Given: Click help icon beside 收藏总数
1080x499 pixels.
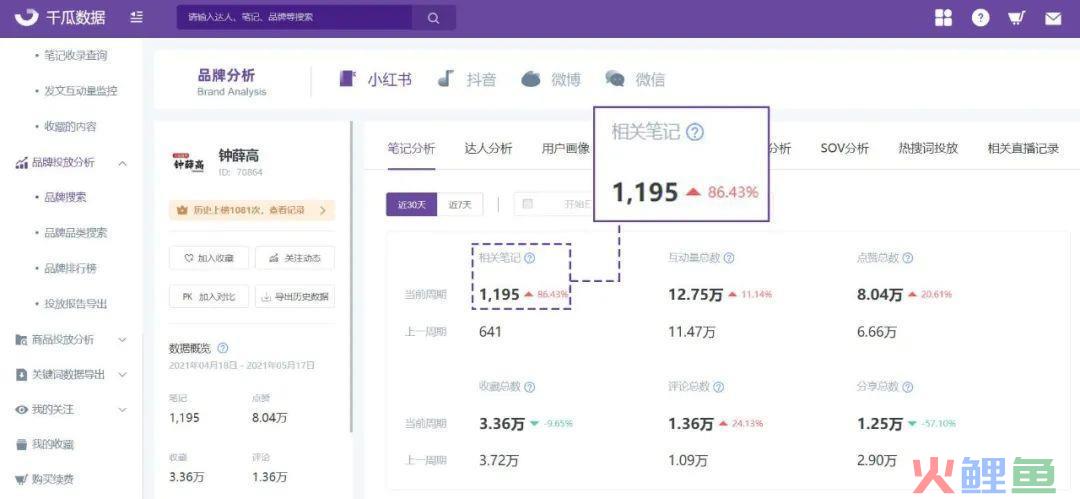Looking at the screenshot, I should point(530,387).
